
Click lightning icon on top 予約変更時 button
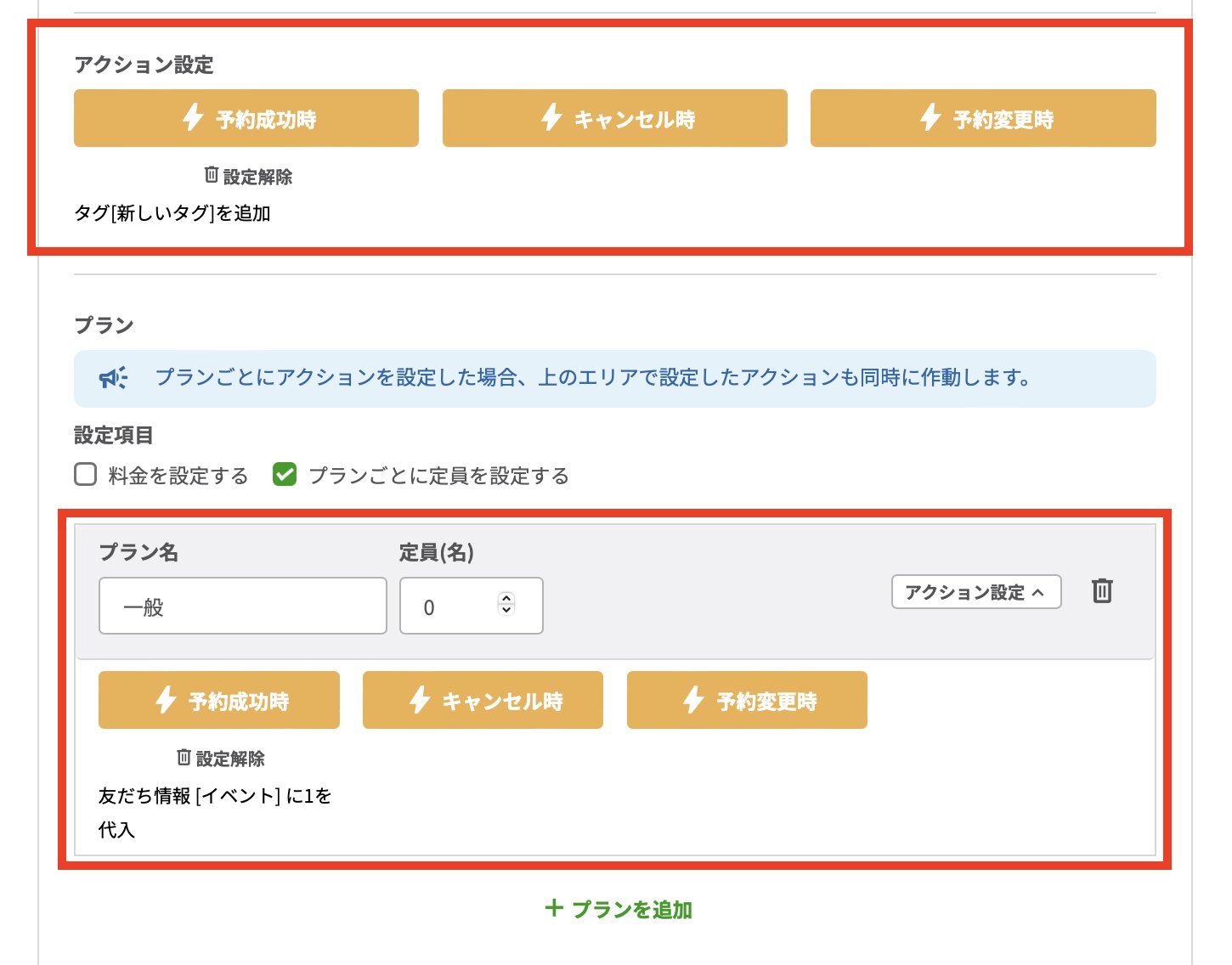[x=930, y=117]
